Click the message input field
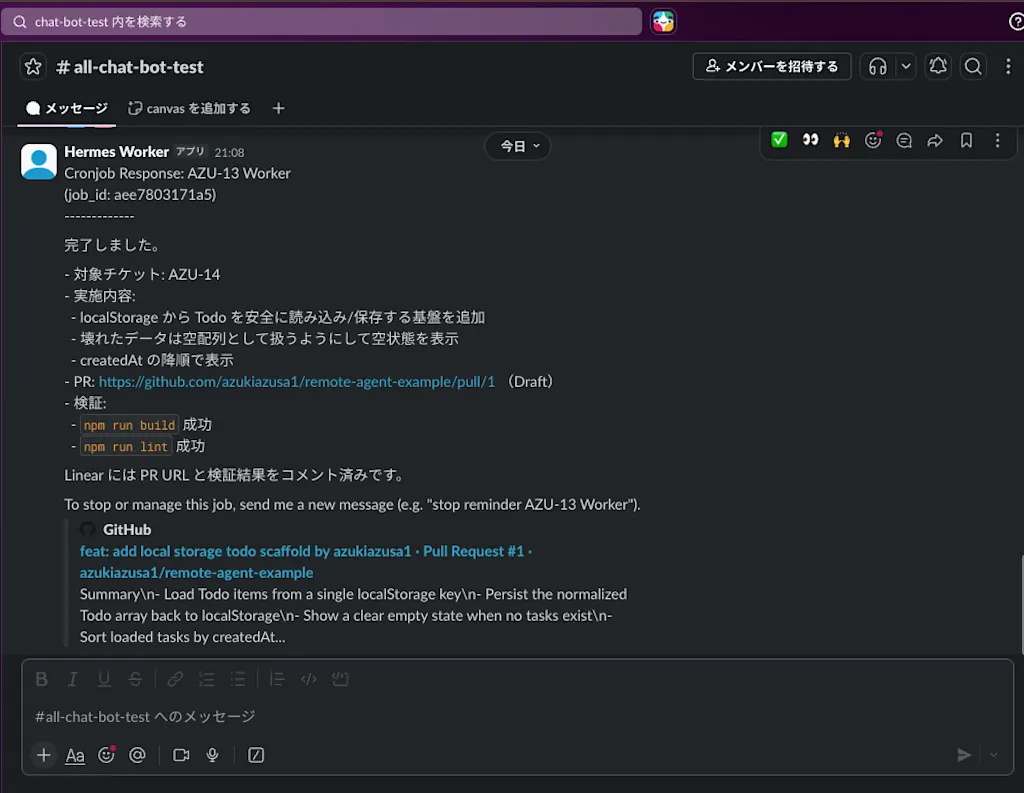The height and width of the screenshot is (793, 1024). pos(517,717)
